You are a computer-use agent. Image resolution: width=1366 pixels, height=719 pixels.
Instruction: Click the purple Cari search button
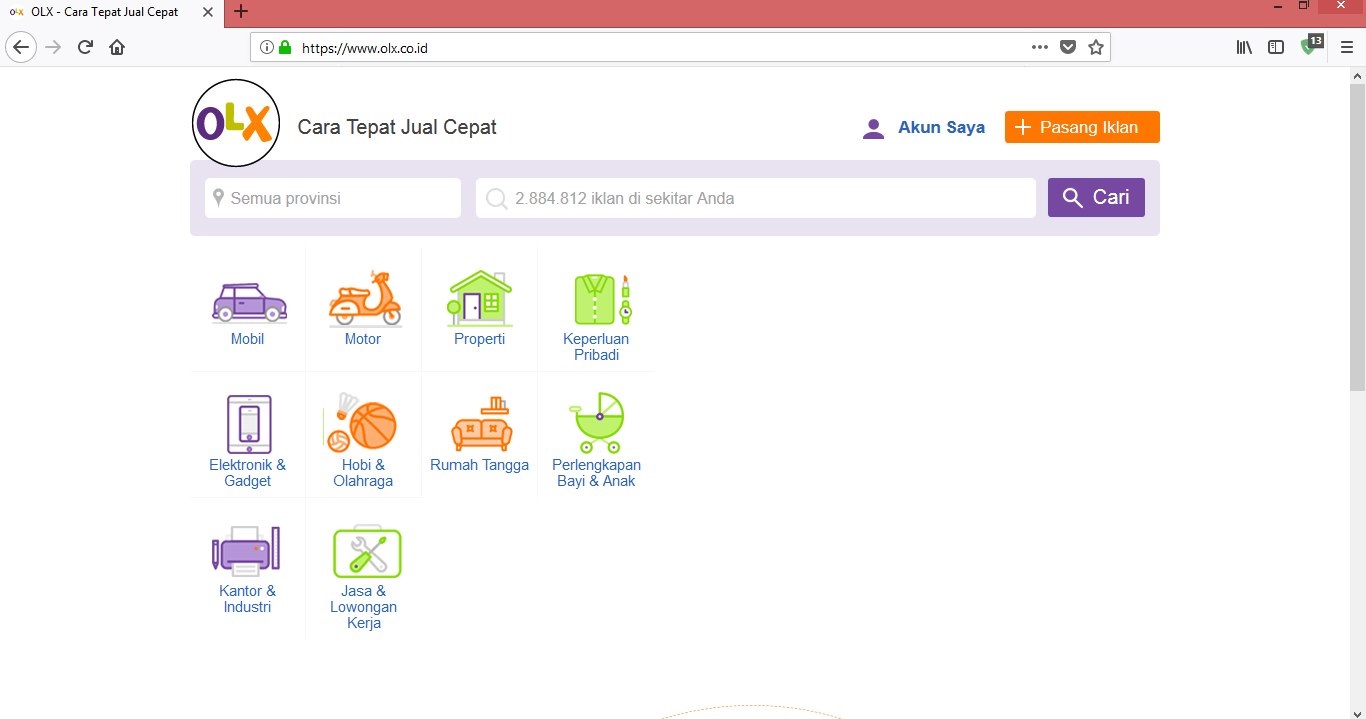click(1096, 198)
